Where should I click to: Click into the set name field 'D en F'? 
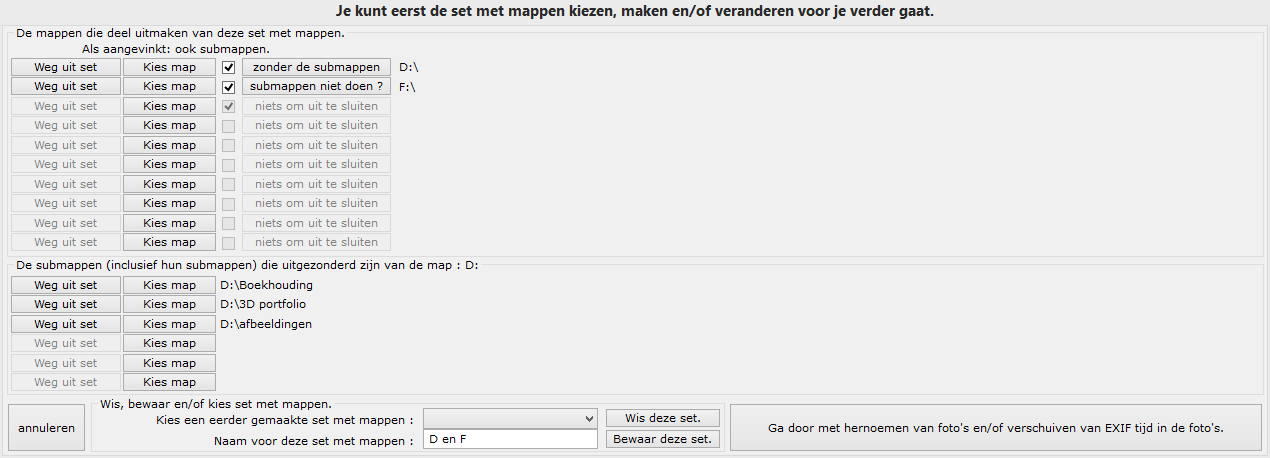point(510,439)
